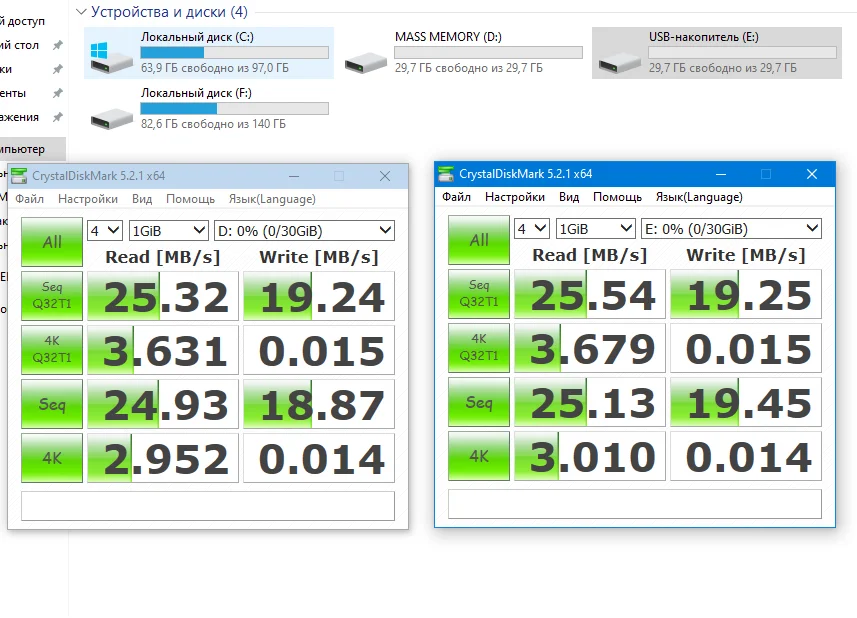Click Seq write value 19.45

(x=746, y=402)
